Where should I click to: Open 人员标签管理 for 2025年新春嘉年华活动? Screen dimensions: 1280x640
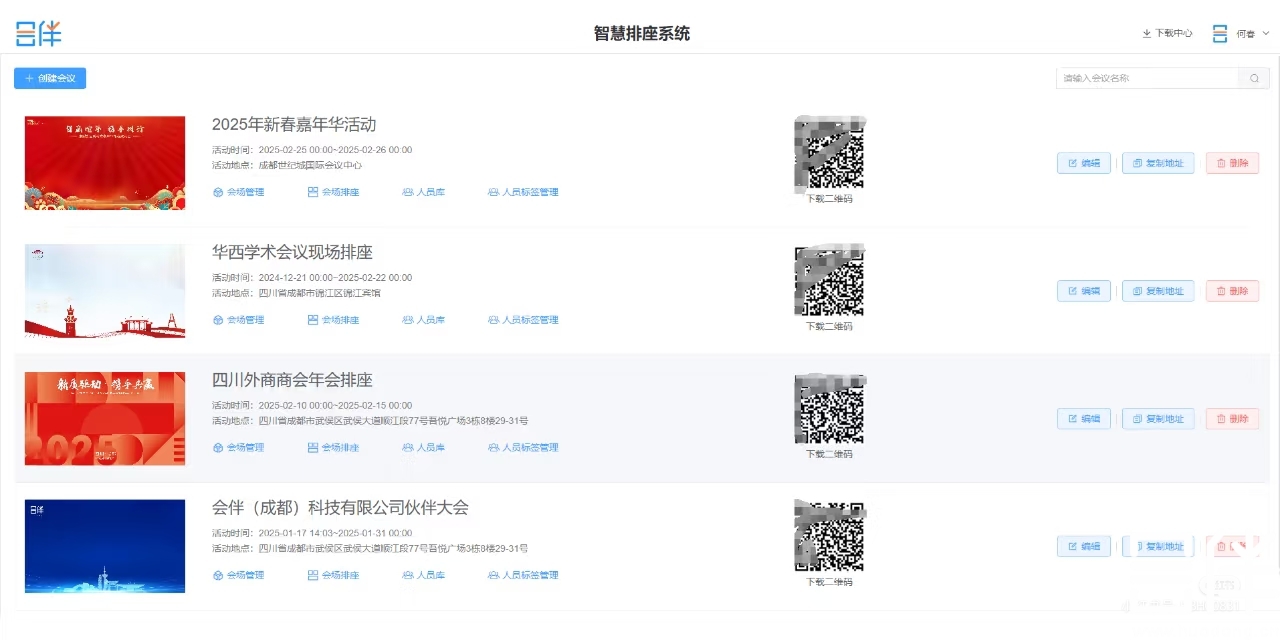coord(523,192)
